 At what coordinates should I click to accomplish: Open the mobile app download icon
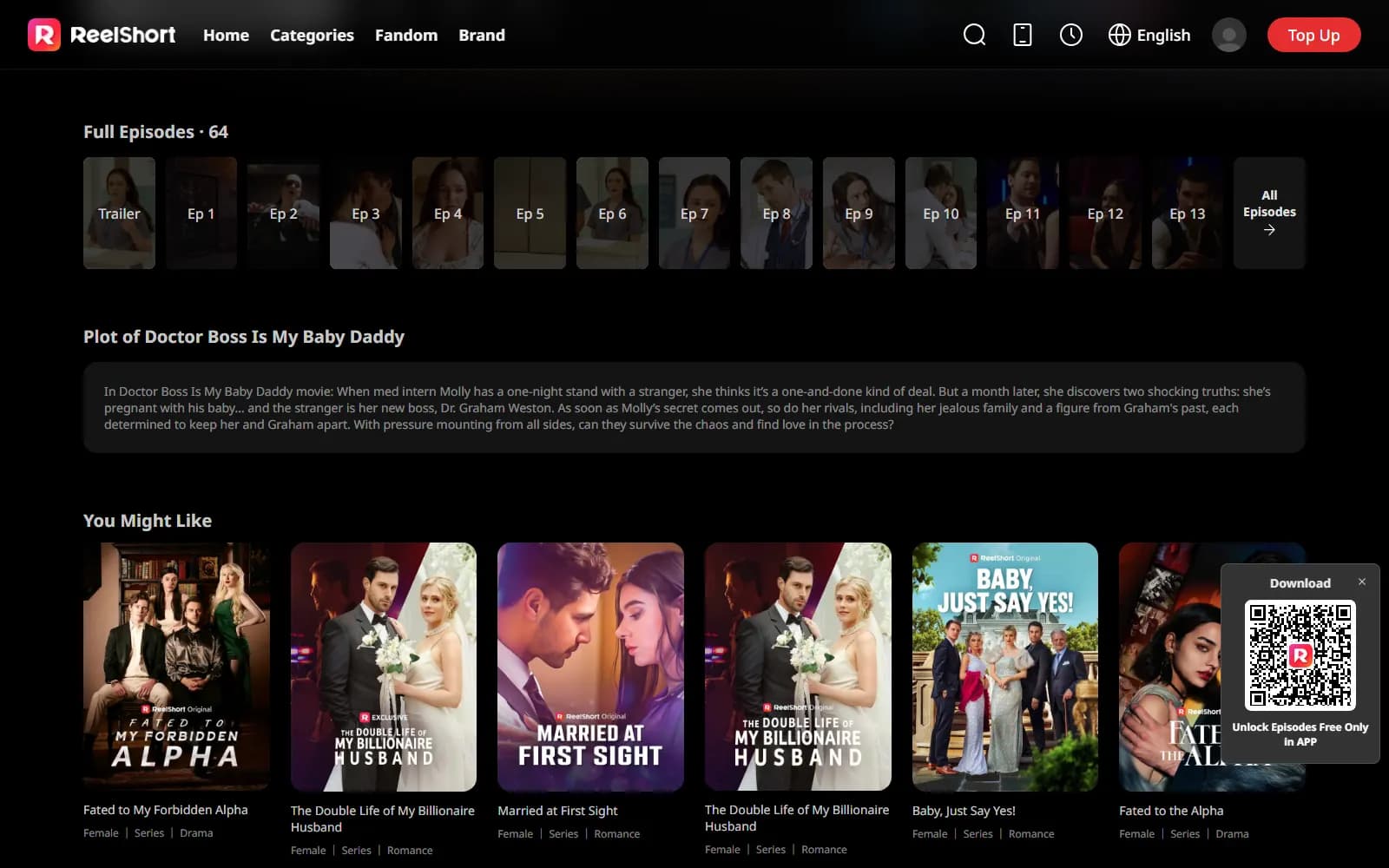pos(1023,35)
